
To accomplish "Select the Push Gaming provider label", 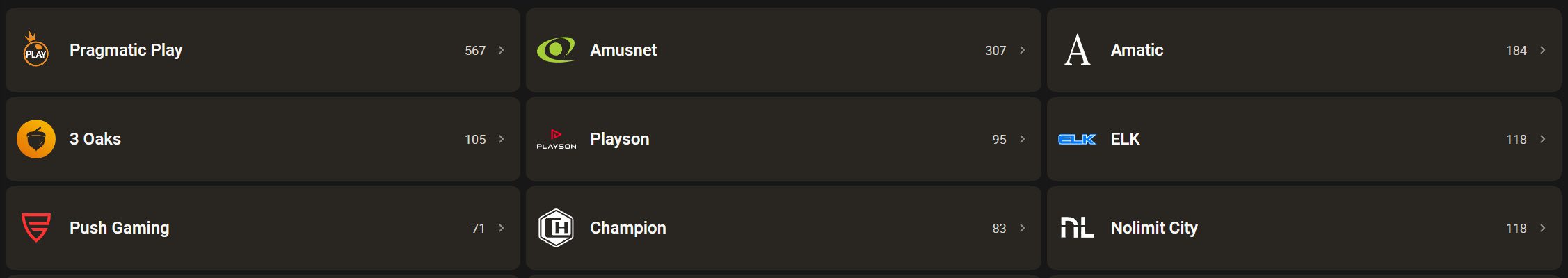I will [x=119, y=228].
